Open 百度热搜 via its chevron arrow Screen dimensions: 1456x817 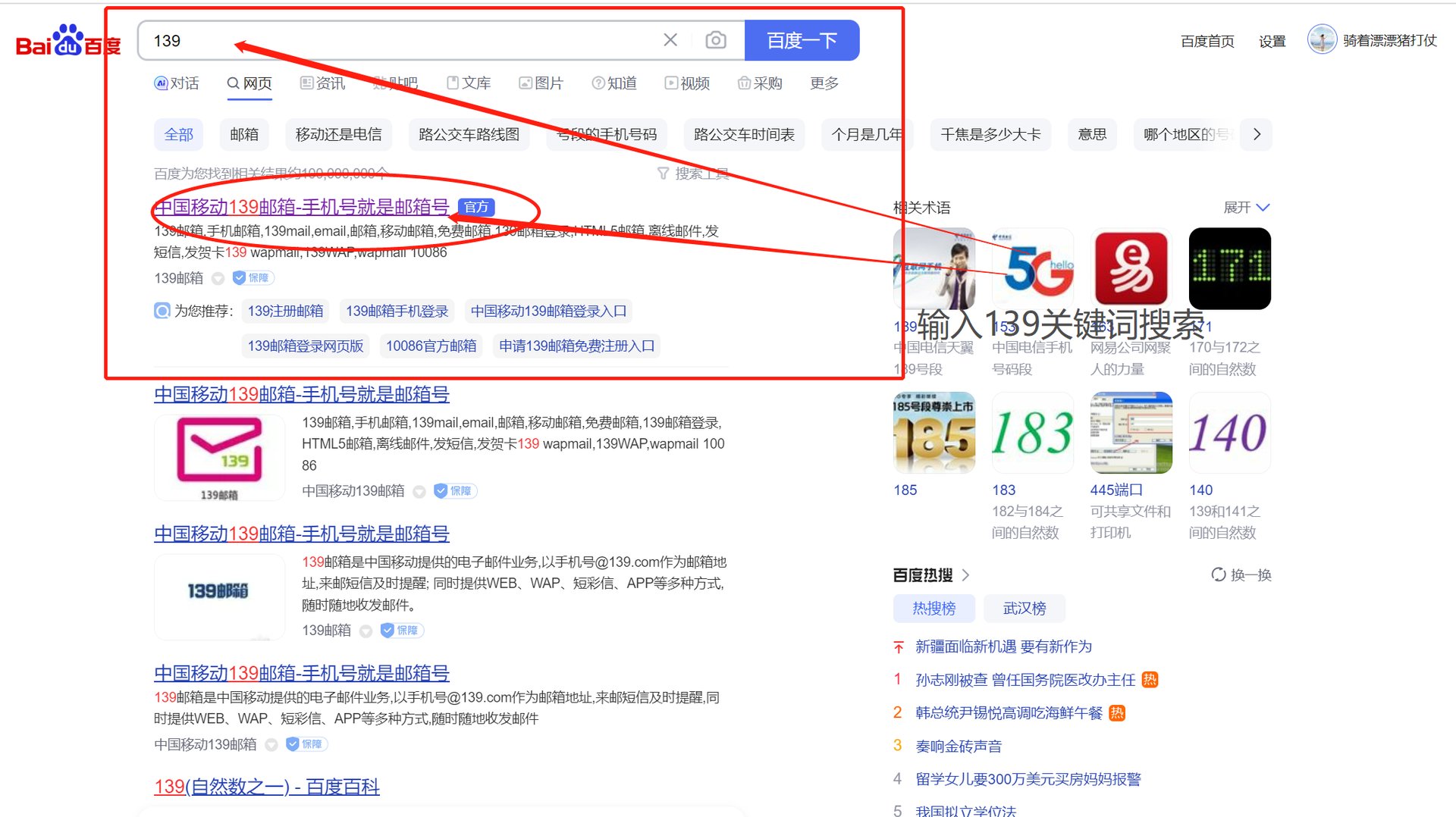[x=966, y=575]
